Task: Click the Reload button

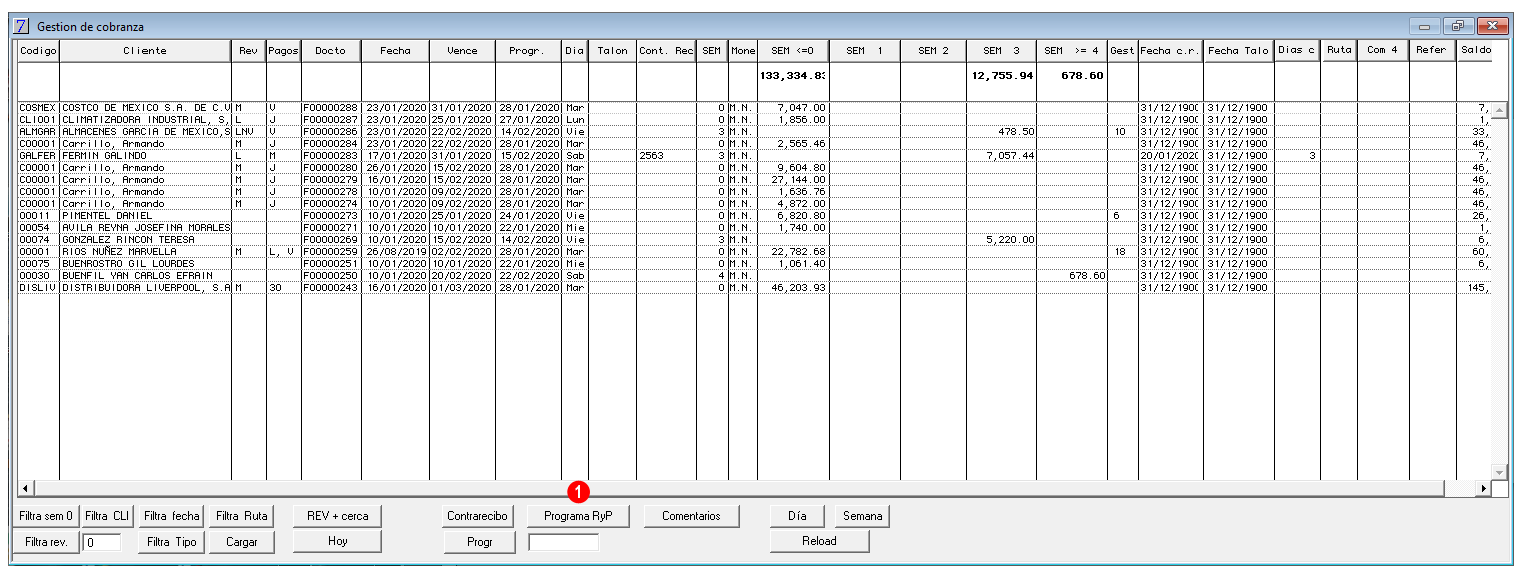Action: (819, 541)
